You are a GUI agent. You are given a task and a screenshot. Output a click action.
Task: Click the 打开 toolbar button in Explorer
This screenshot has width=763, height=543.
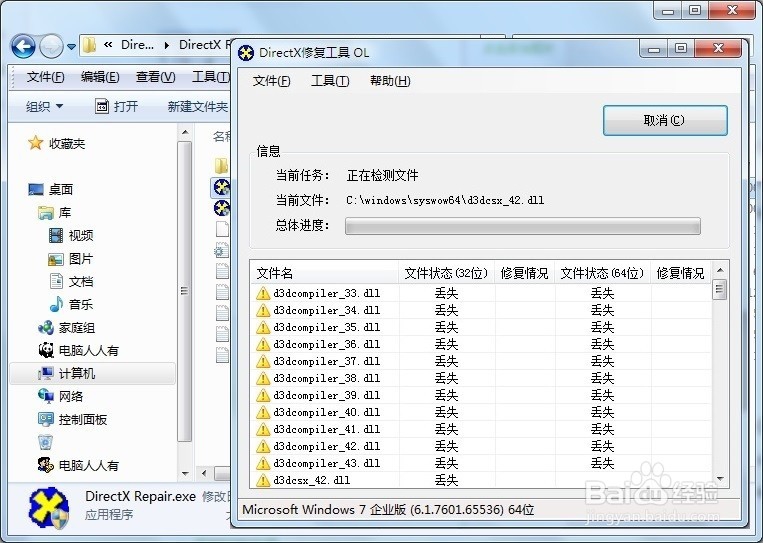coord(116,106)
